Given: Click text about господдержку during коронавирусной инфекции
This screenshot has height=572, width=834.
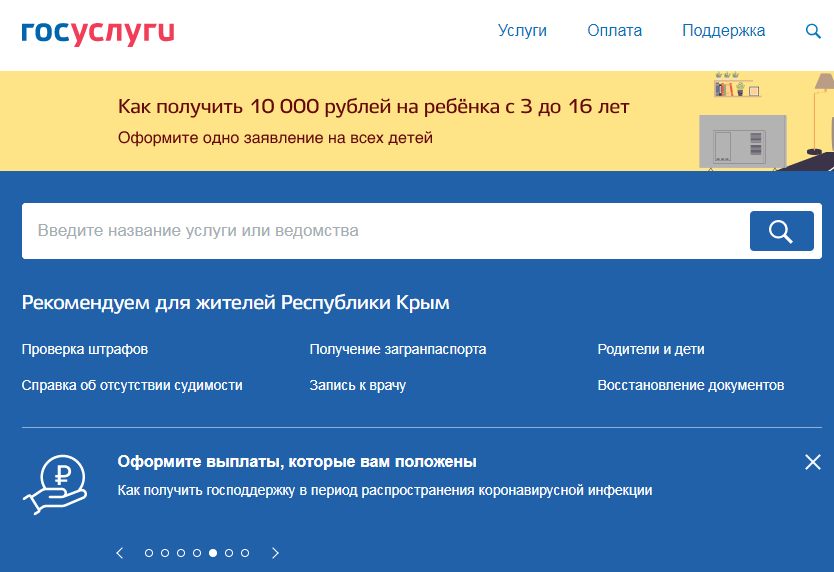Looking at the screenshot, I should pyautogui.click(x=385, y=490).
